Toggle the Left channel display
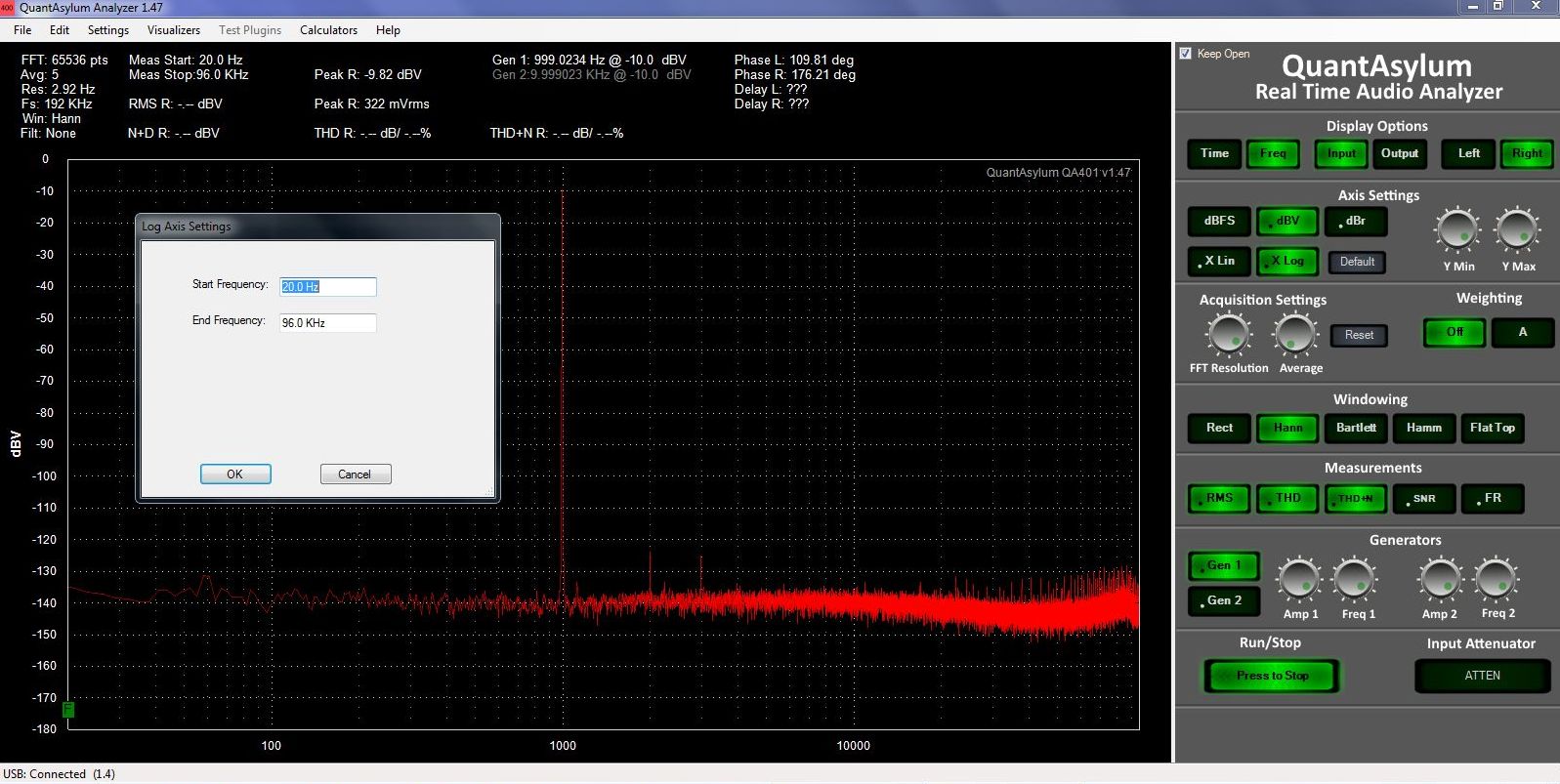The image size is (1560, 784). [x=1468, y=153]
